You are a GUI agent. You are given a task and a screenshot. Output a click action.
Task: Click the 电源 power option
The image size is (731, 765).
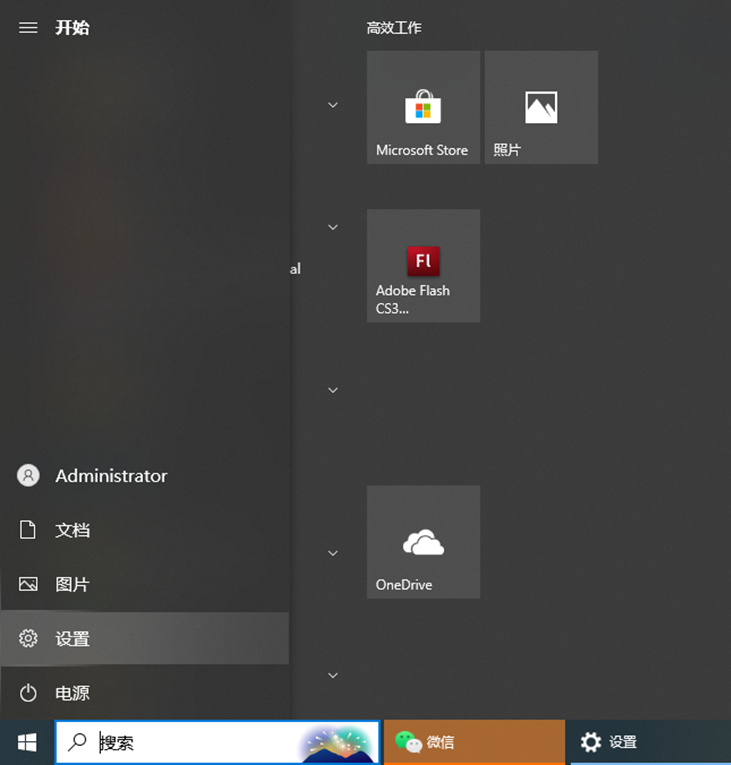(x=144, y=693)
